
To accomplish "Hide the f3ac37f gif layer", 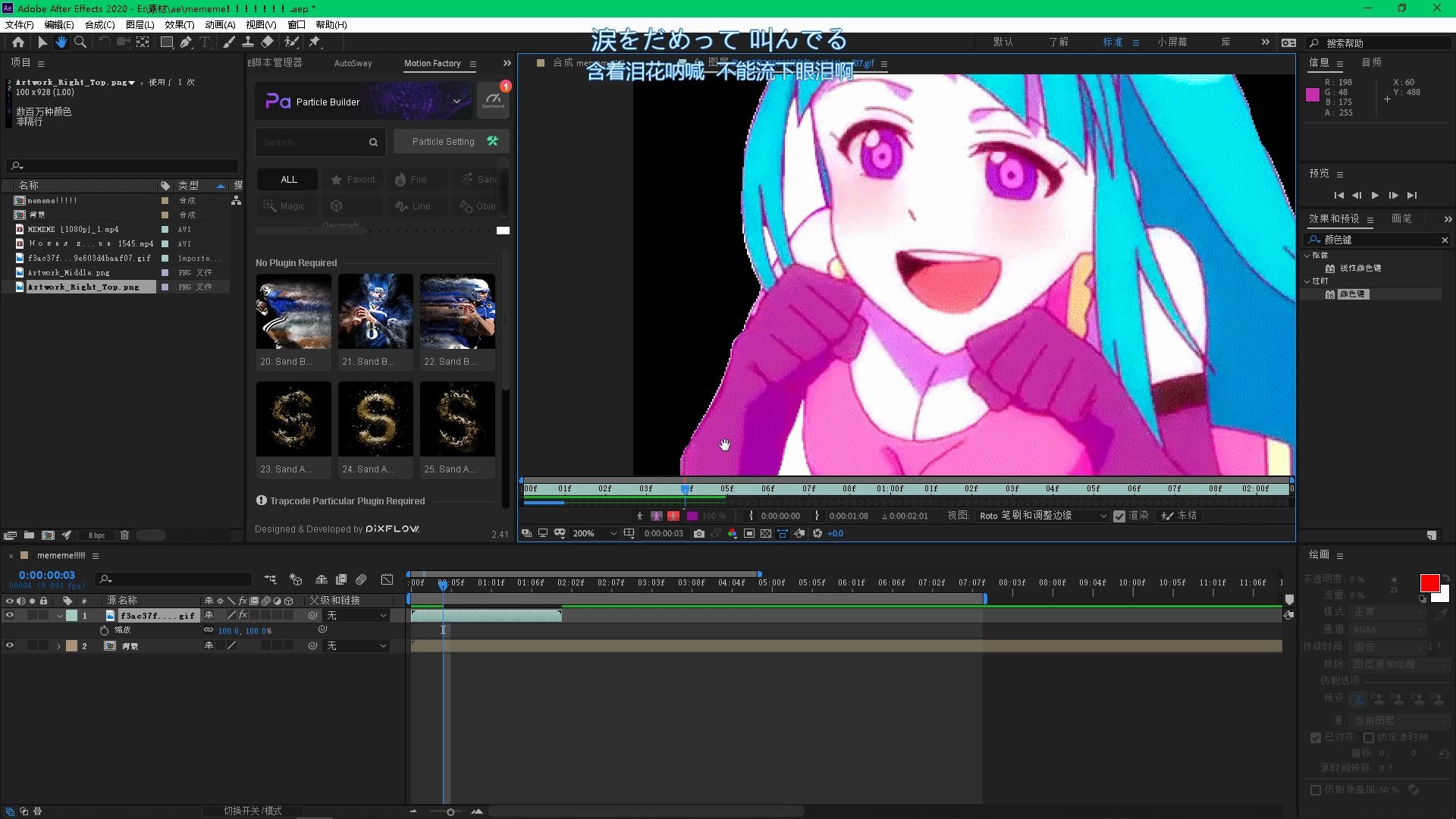I will coord(10,616).
